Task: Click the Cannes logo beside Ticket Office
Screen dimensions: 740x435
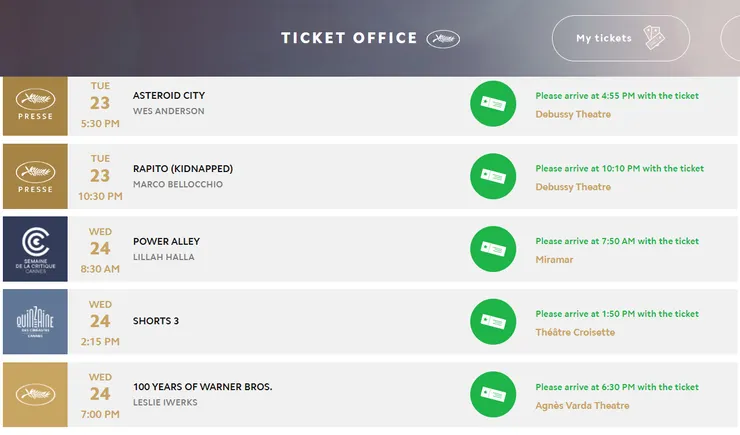Action: click(443, 39)
